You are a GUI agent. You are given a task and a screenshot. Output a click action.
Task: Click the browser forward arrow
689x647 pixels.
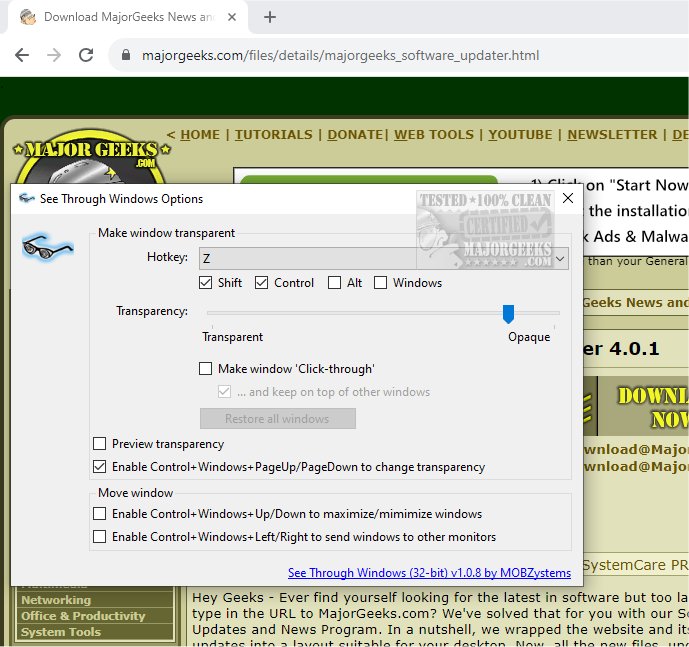tap(53, 55)
